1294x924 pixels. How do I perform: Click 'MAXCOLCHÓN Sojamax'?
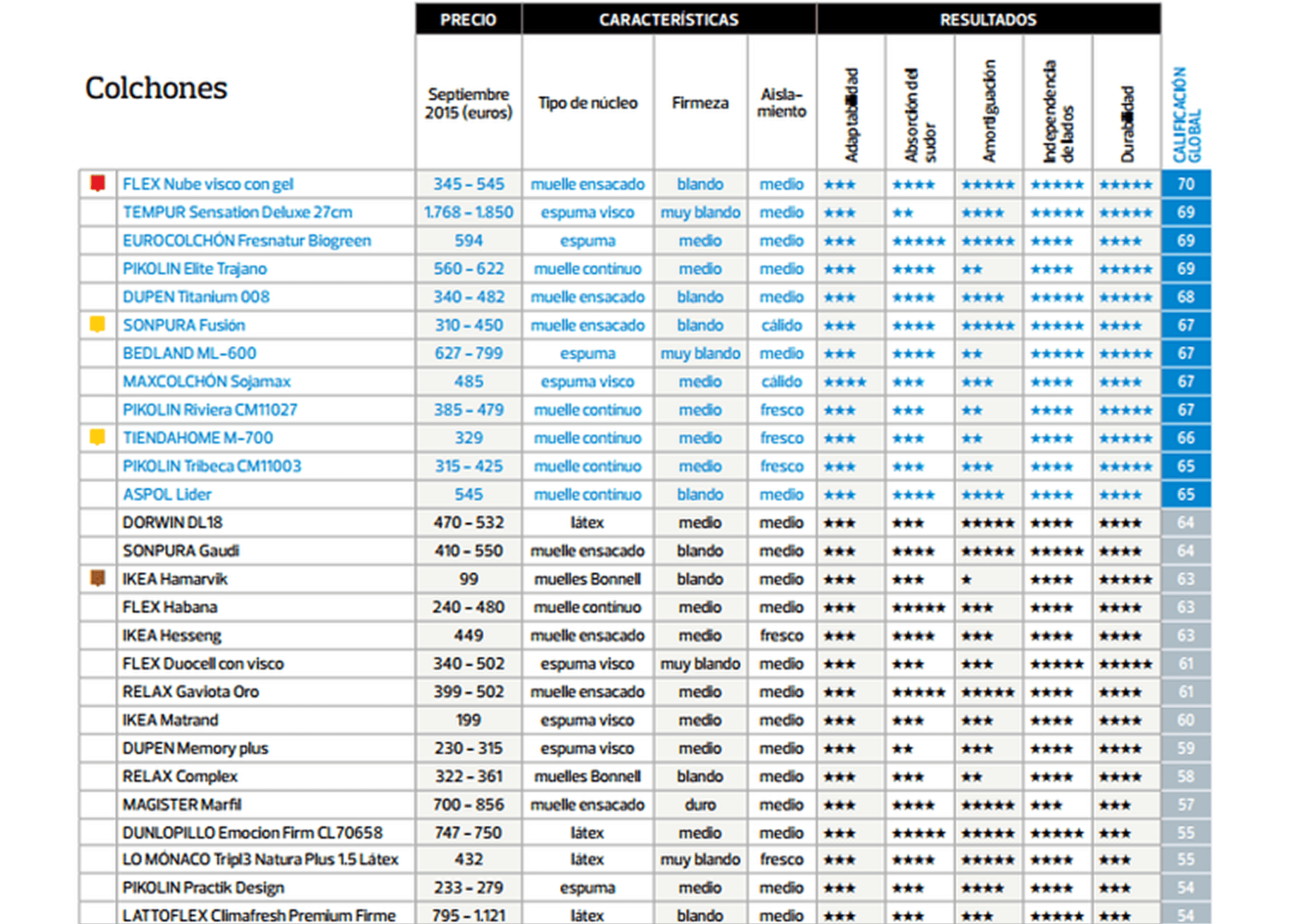coord(206,381)
